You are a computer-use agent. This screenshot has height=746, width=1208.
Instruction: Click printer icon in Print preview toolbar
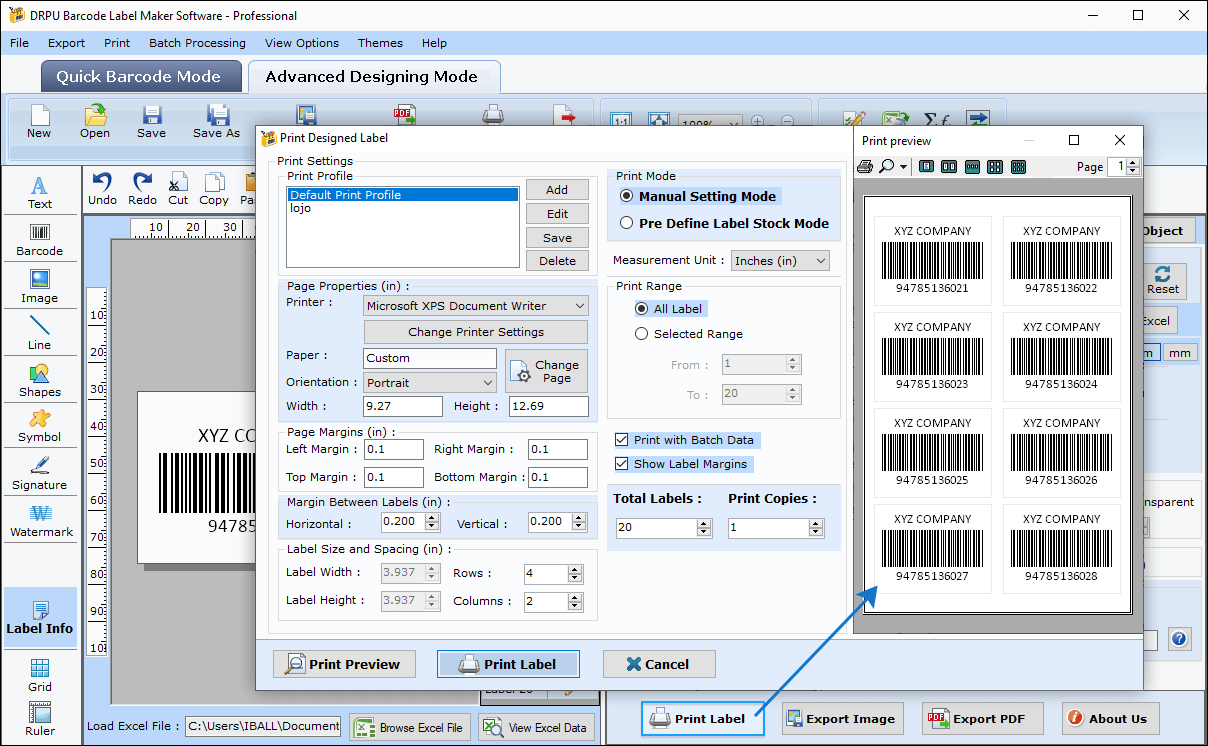pos(865,166)
